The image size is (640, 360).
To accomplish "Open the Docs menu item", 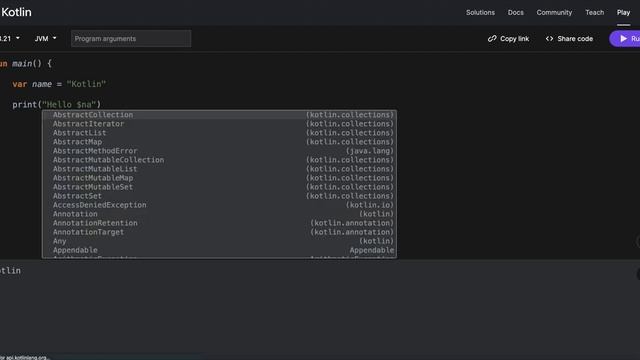I will point(516,12).
